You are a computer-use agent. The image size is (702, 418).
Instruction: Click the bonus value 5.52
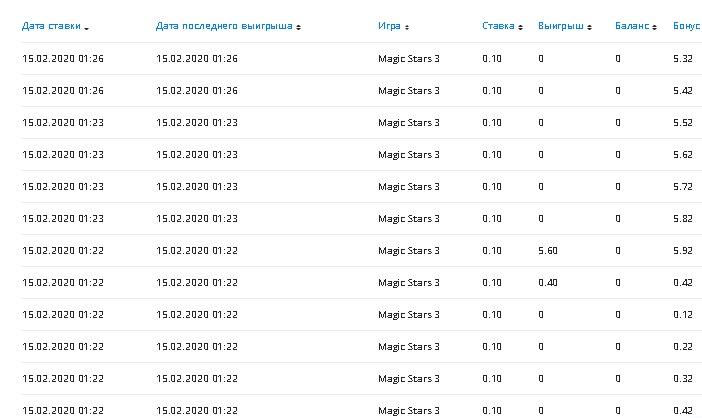683,123
